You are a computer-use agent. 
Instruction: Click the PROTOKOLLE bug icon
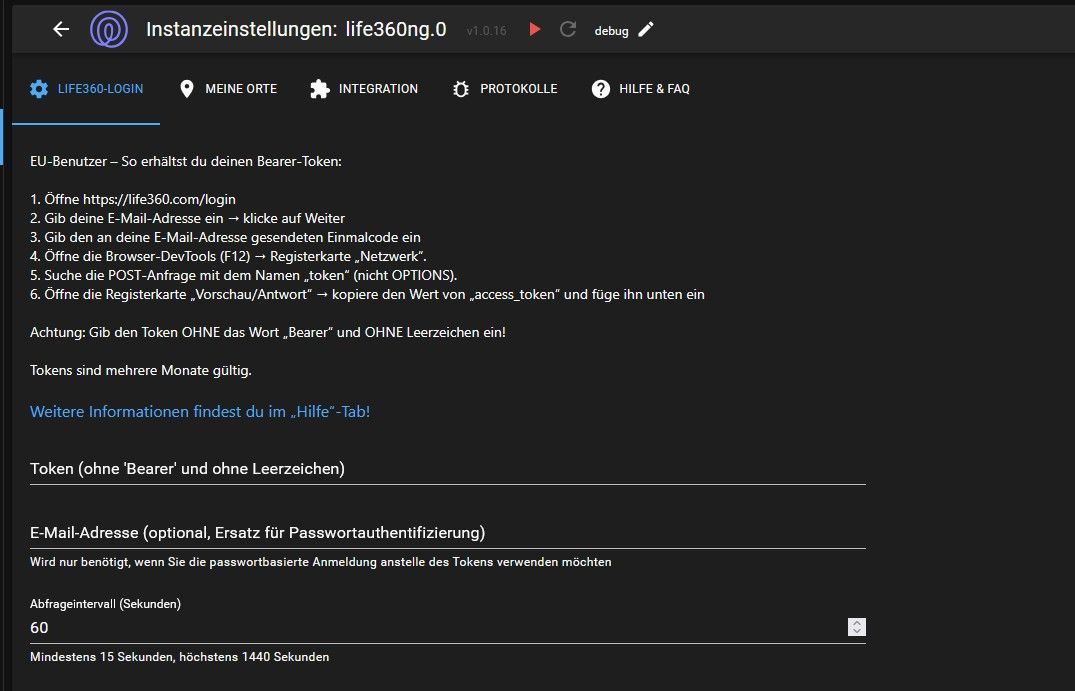click(461, 89)
